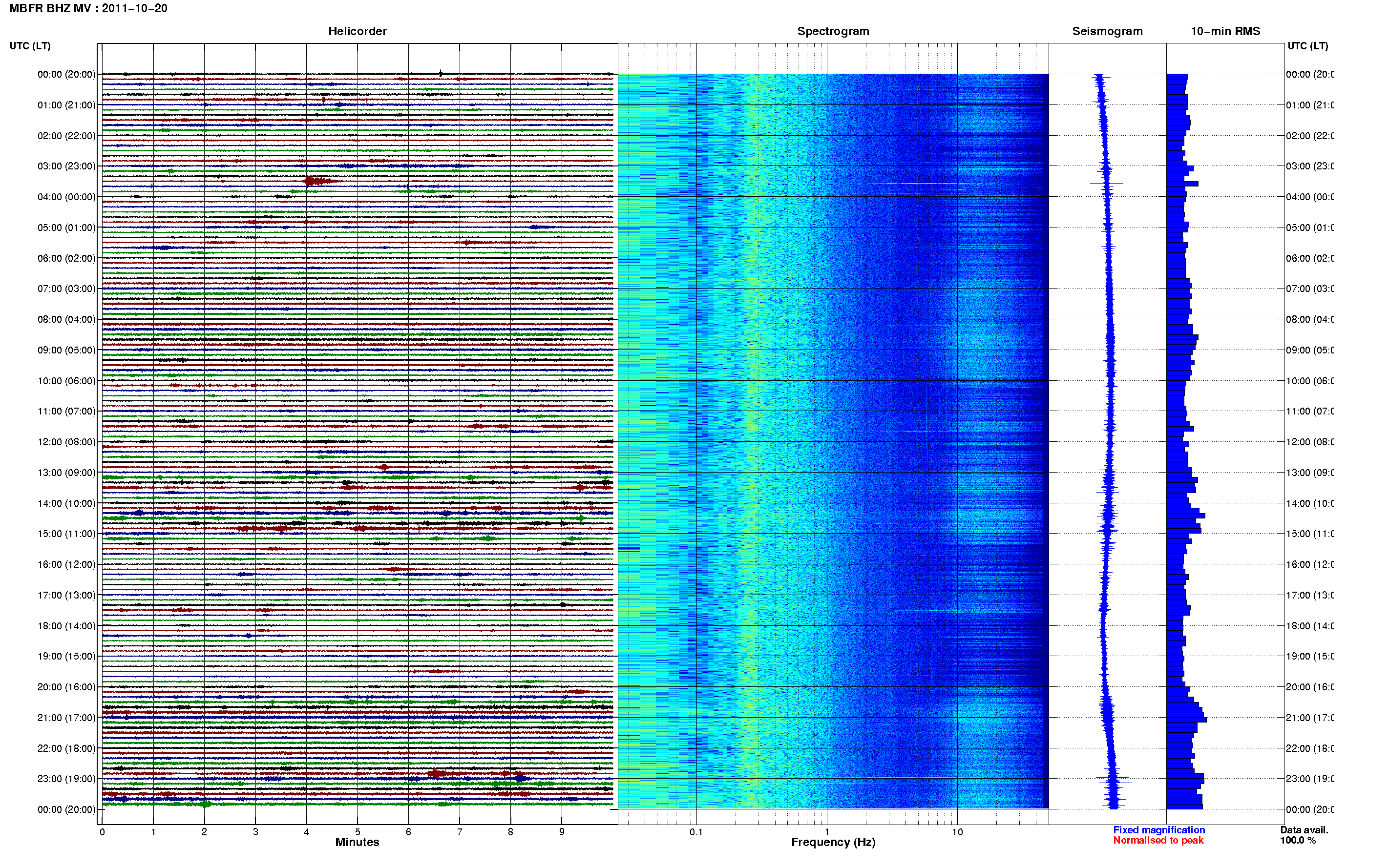Select left-axis time label "17:00 (13:00)"
Viewport: 1389px width, 868px height.
[66, 595]
